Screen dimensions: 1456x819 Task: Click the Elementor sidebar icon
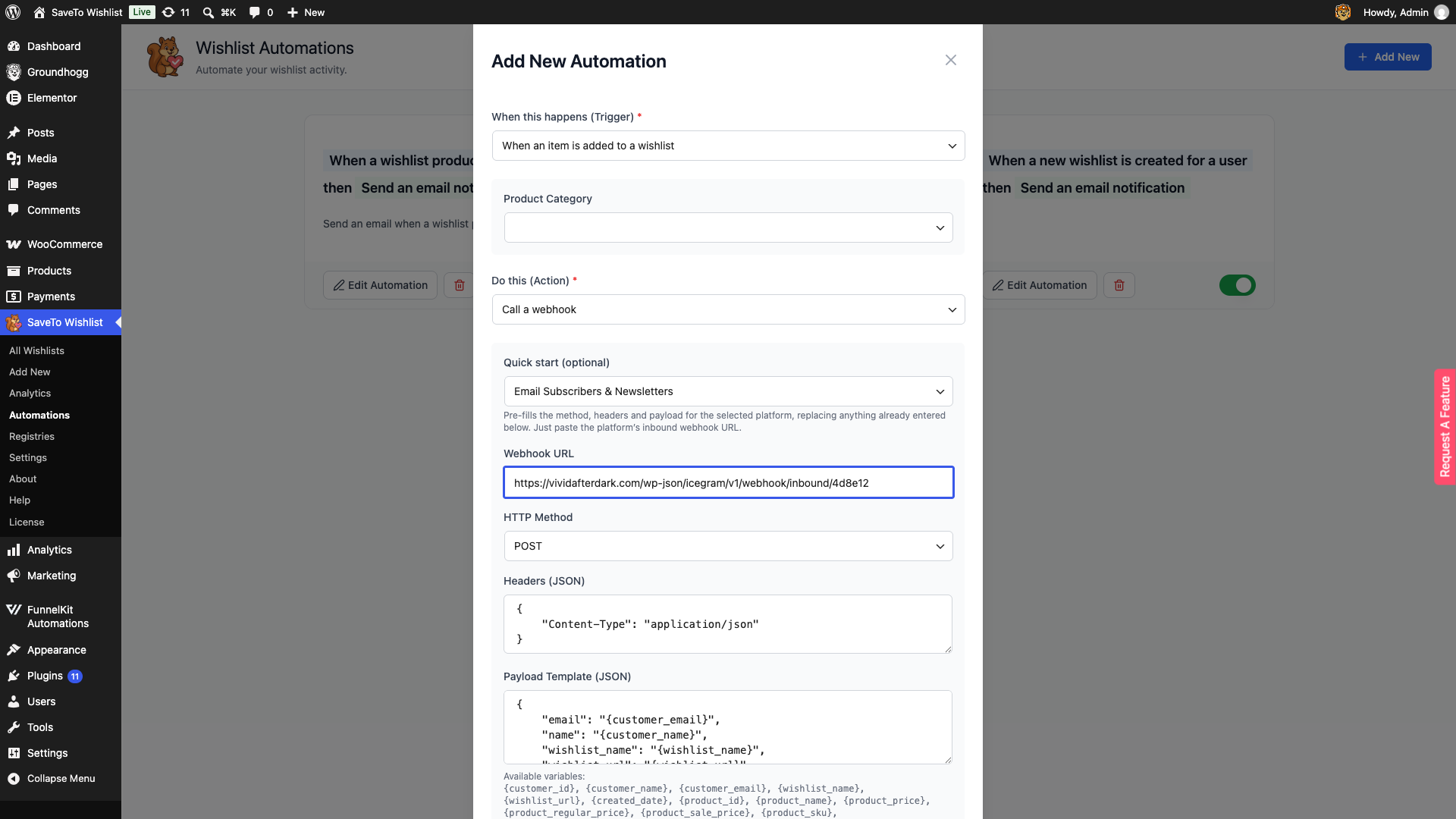(x=14, y=98)
